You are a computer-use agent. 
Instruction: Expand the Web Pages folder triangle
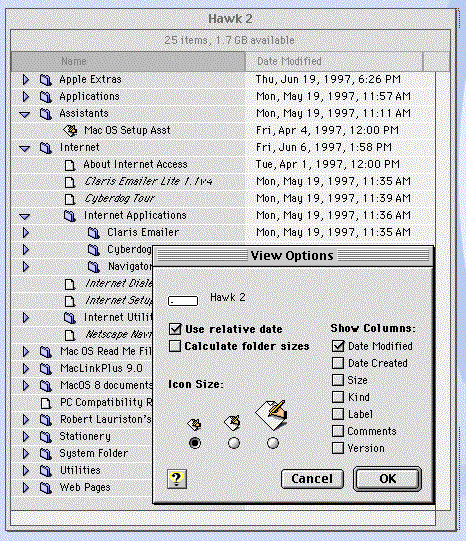(x=26, y=488)
